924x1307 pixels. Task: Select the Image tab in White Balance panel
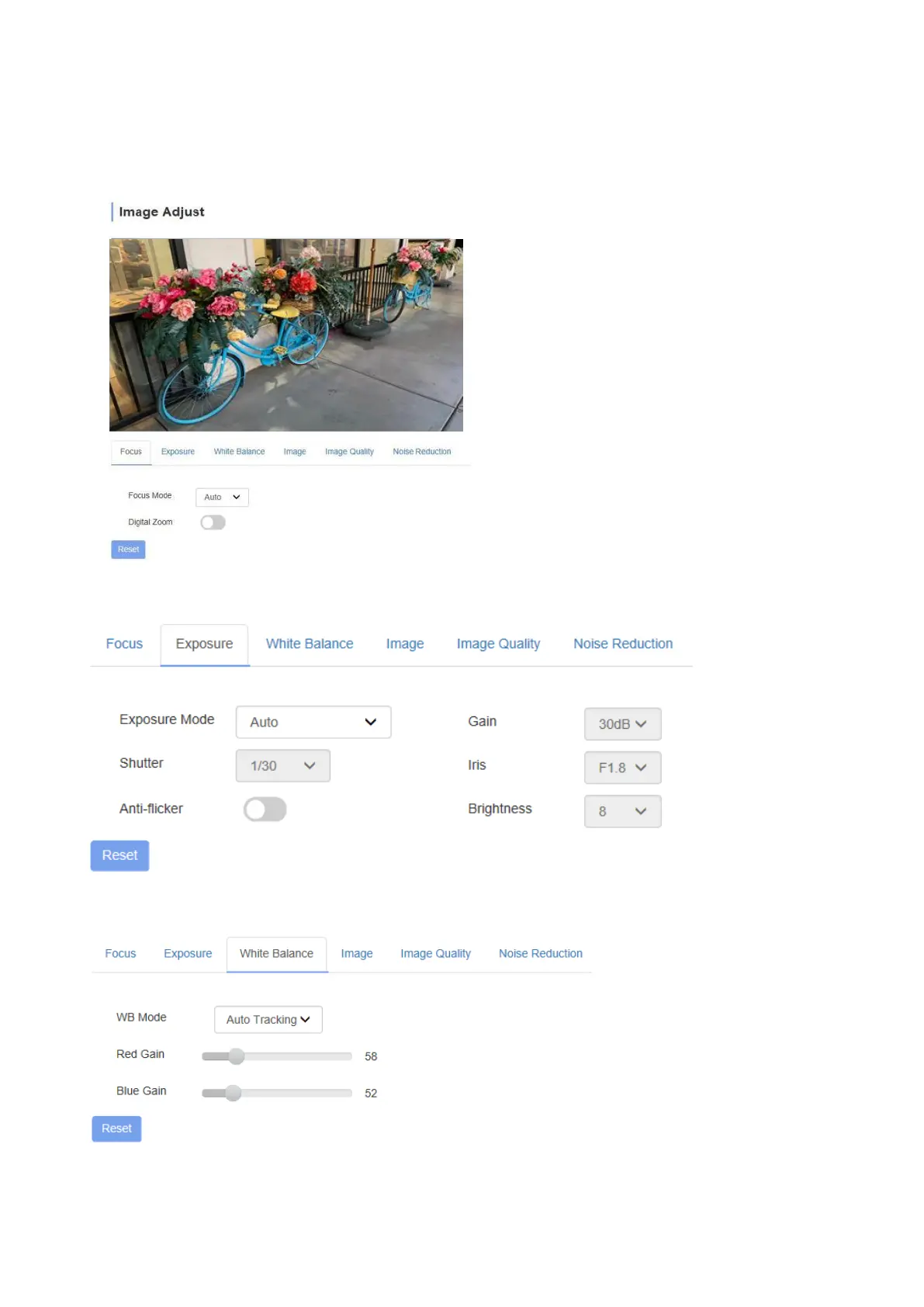pos(357,954)
